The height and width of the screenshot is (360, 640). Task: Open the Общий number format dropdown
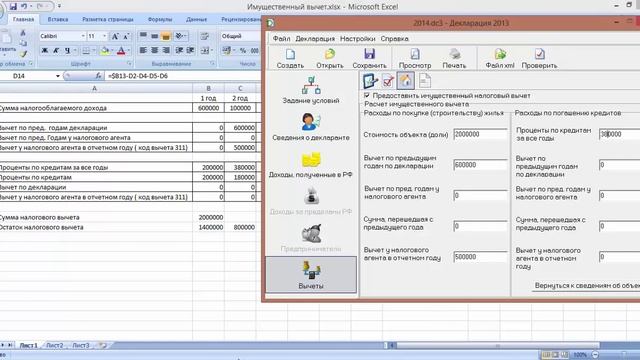click(240, 36)
